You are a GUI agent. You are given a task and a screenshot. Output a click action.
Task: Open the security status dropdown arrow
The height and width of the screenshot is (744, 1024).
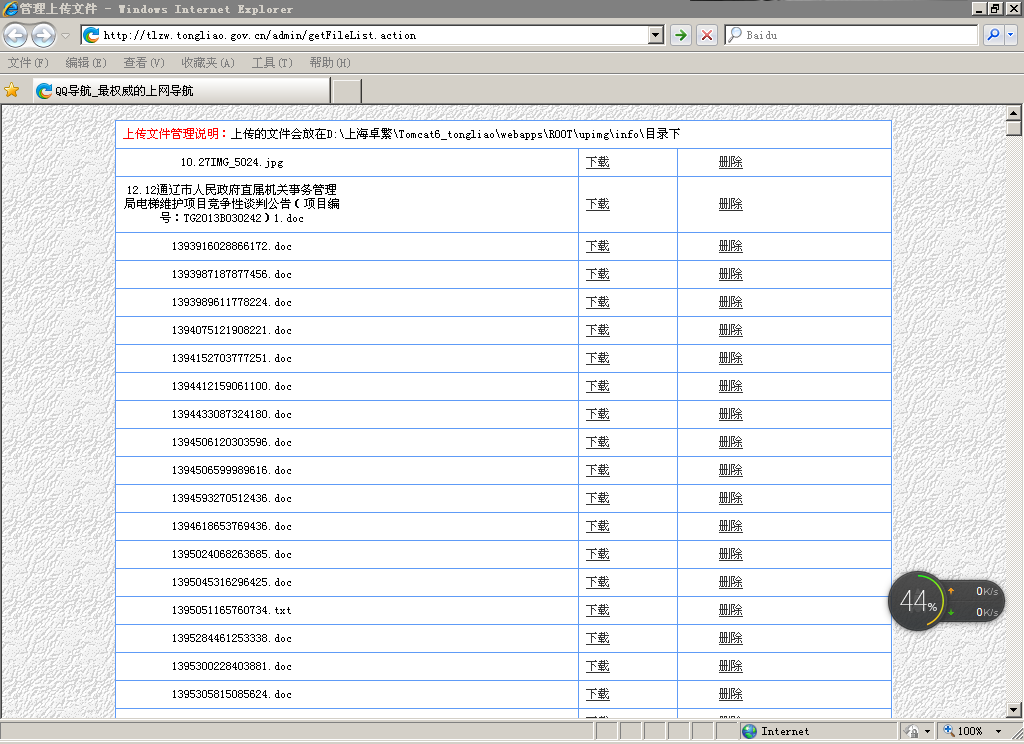click(927, 732)
